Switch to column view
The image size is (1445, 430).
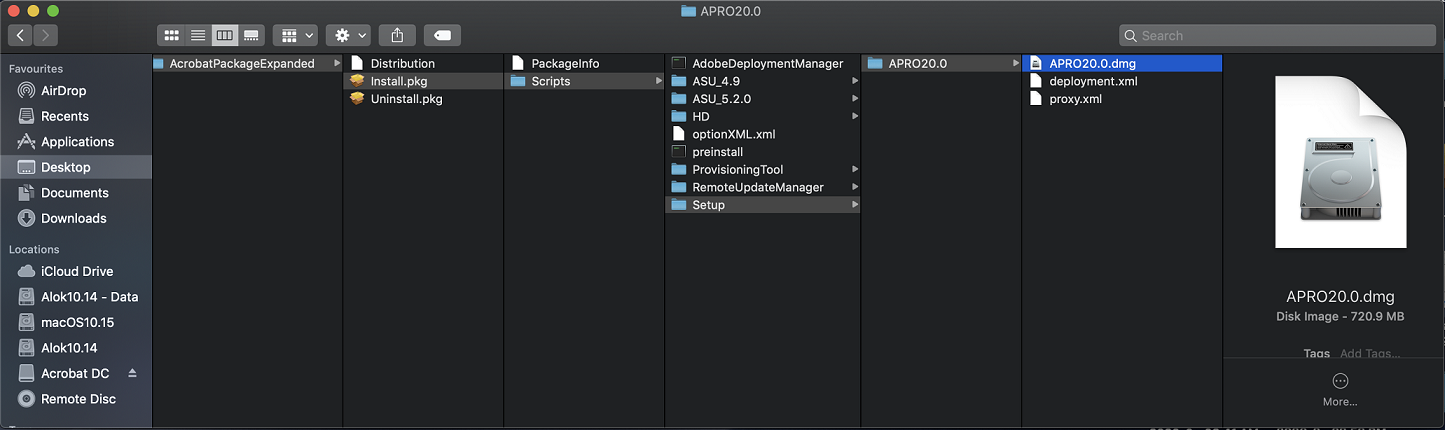click(x=224, y=35)
